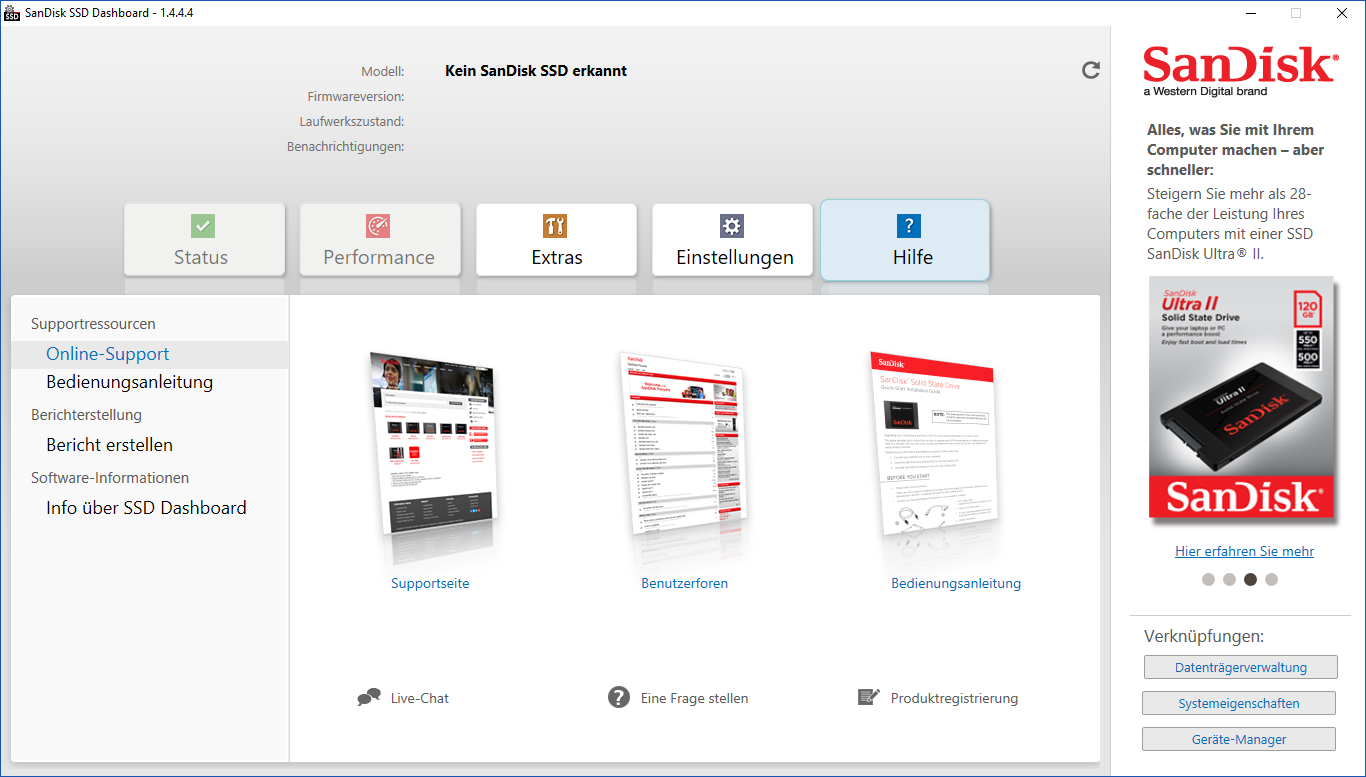Open Systemeigenschaften shortcut button
The width and height of the screenshot is (1366, 777).
[x=1239, y=703]
